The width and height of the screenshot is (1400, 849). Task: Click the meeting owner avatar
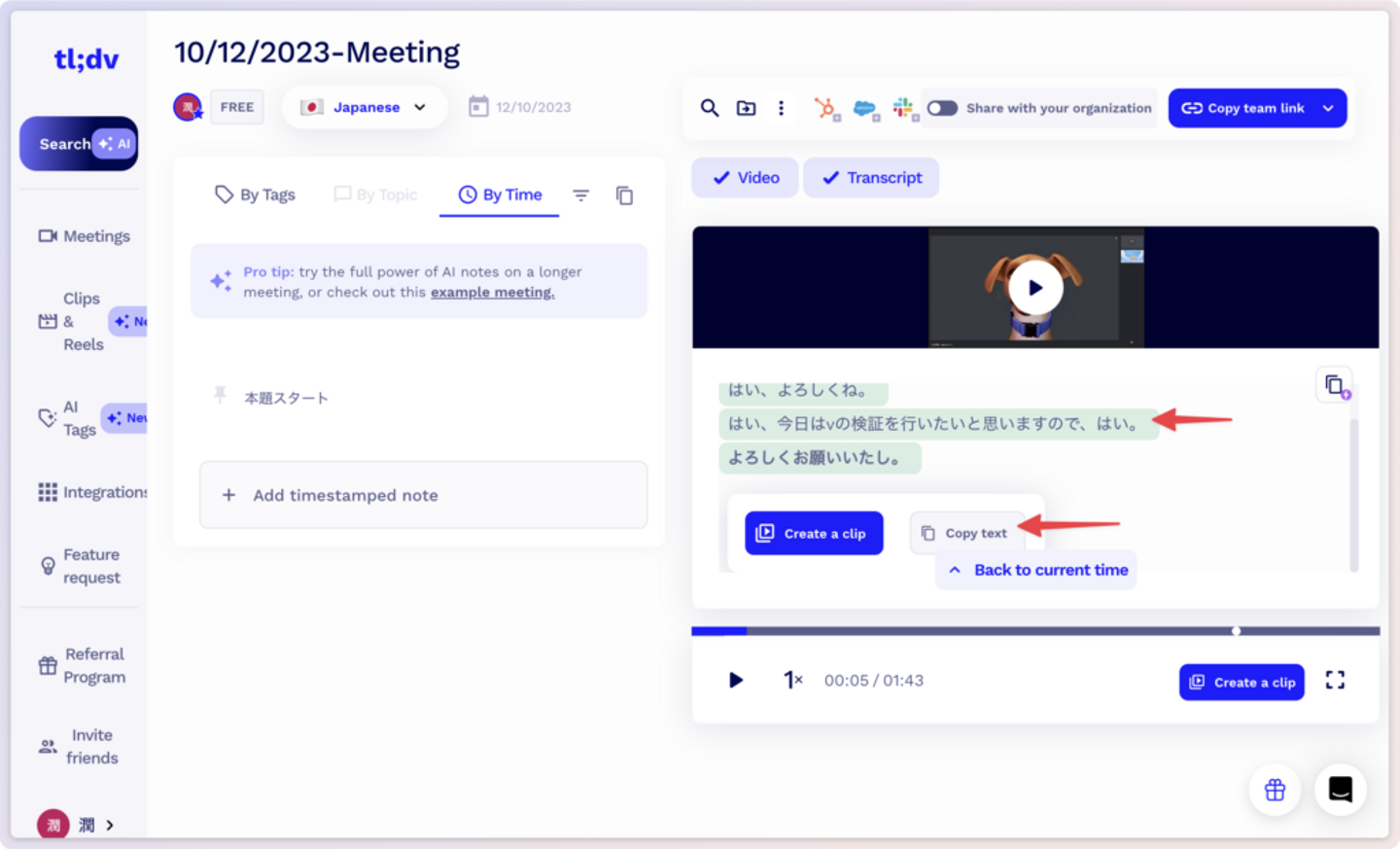click(x=188, y=107)
